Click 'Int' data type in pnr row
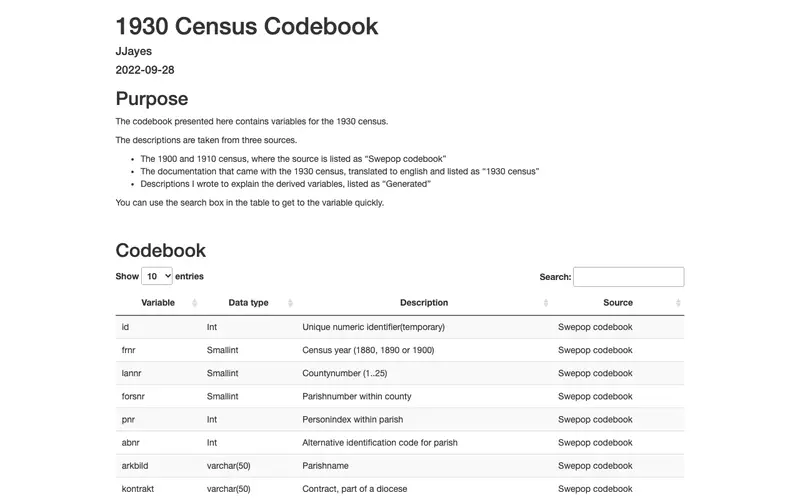 (212, 419)
